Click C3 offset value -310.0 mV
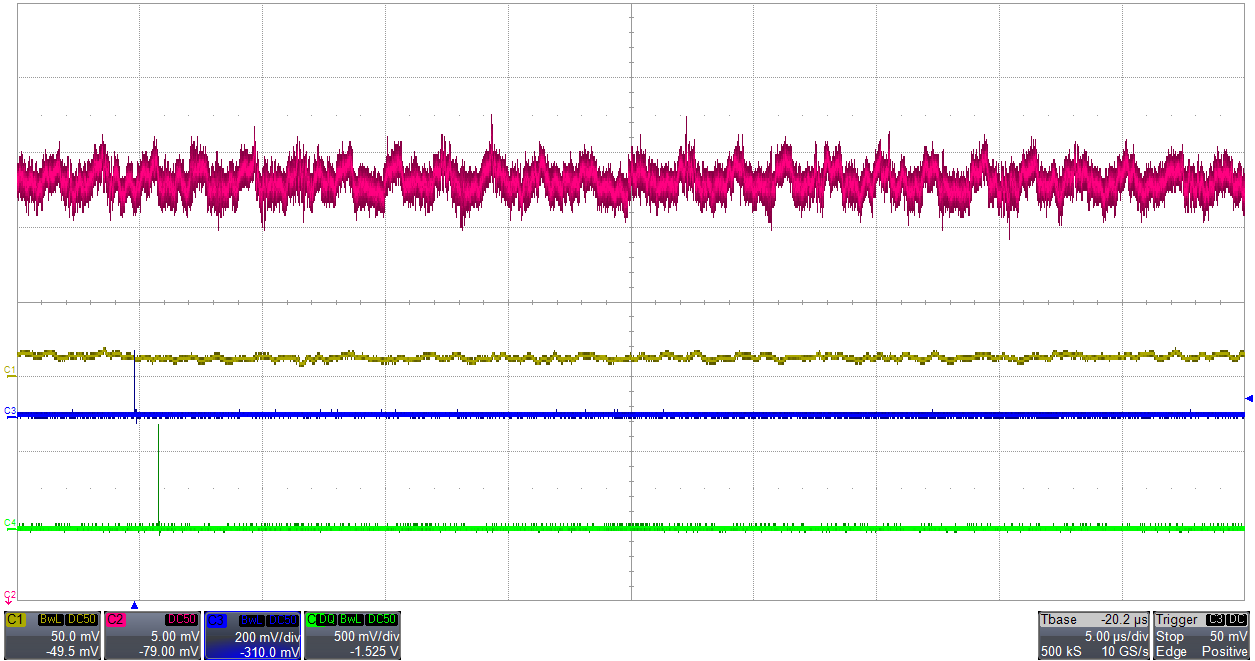Image resolution: width=1255 pixels, height=661 pixels. 271,652
